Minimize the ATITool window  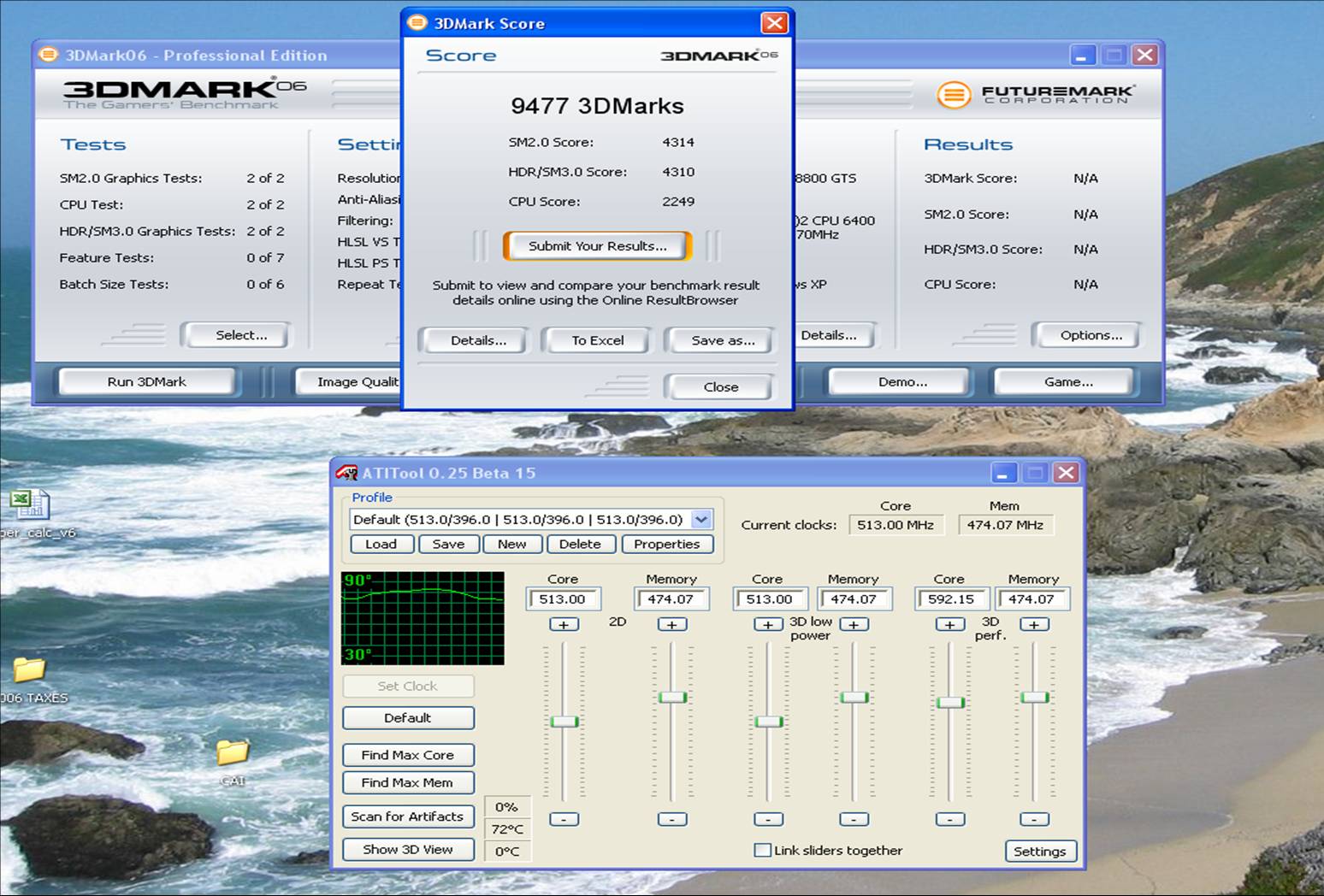tap(1003, 473)
